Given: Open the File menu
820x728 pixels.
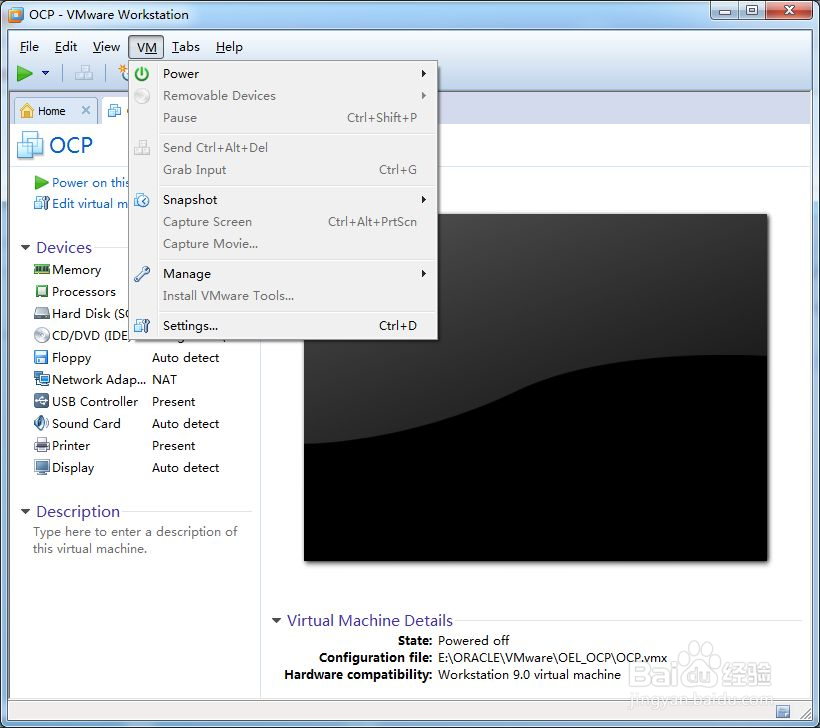Looking at the screenshot, I should point(29,47).
